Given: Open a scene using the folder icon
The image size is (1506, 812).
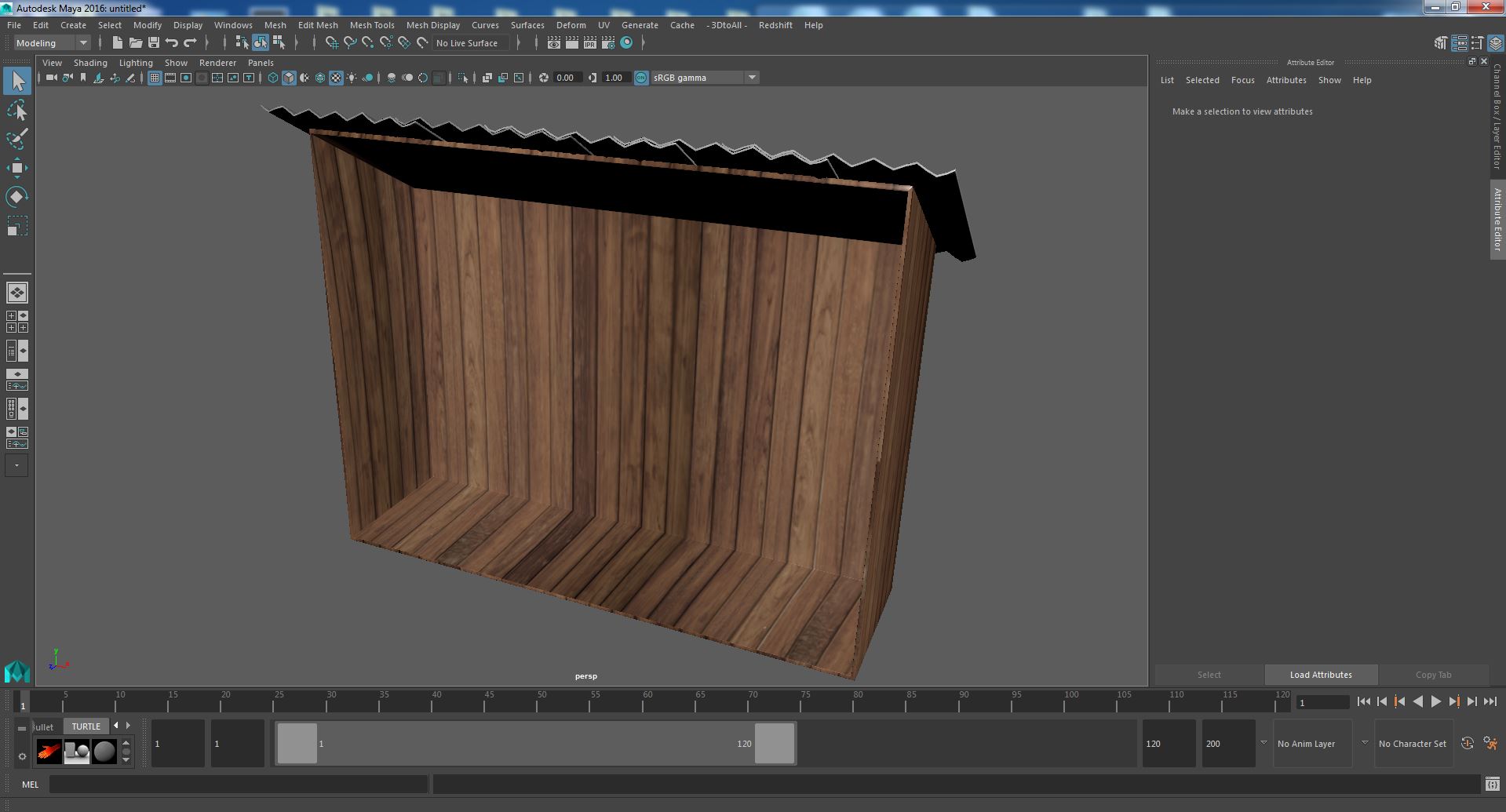Looking at the screenshot, I should click(x=136, y=43).
